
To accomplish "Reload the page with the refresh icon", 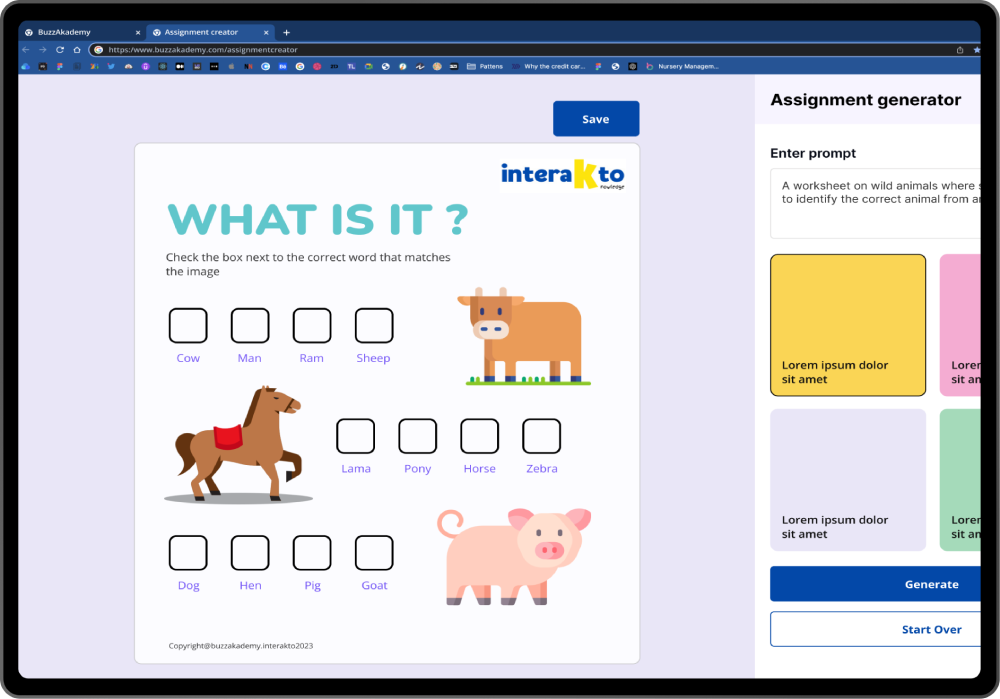I will click(60, 49).
